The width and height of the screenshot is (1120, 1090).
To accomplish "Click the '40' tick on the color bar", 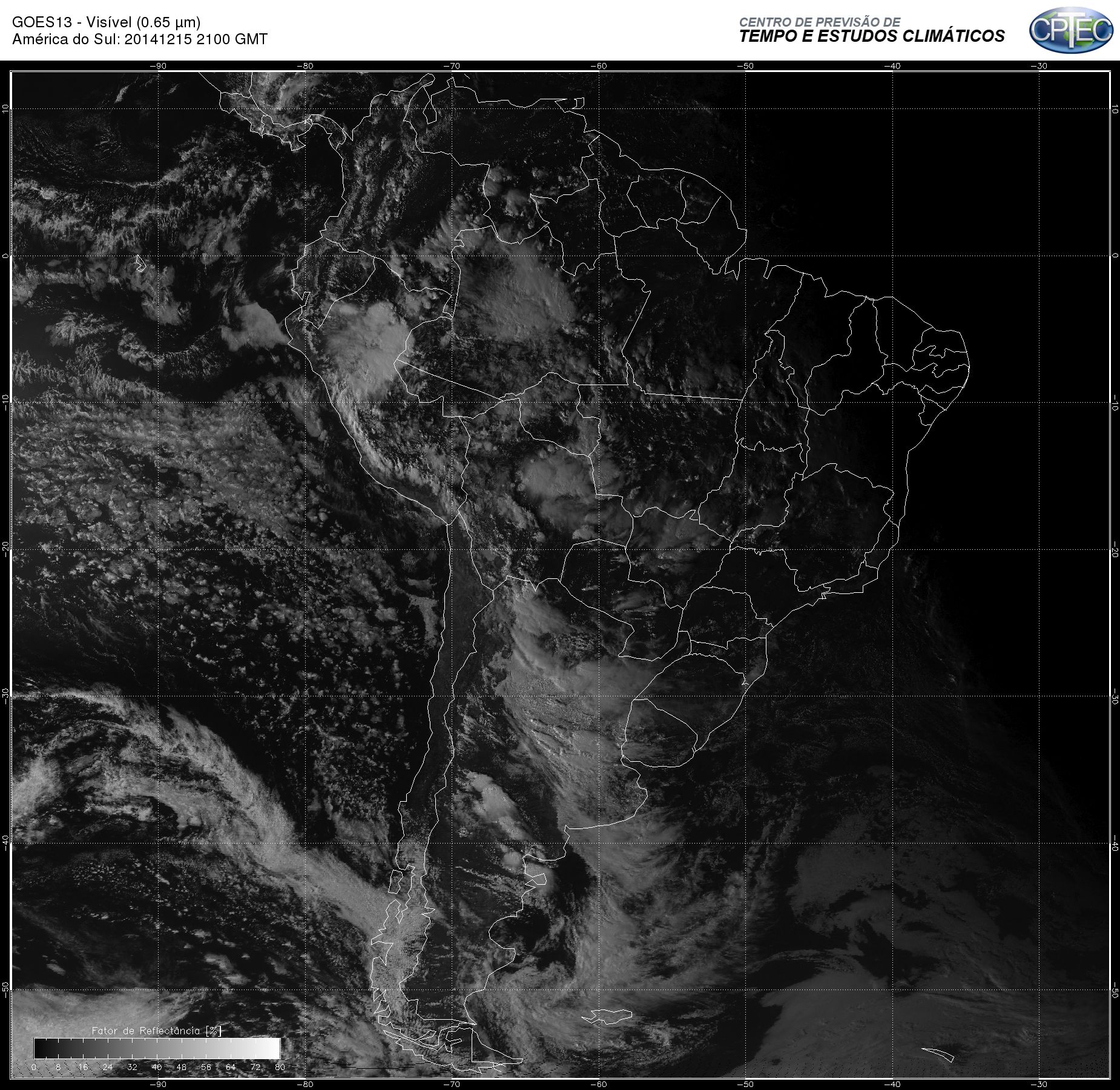I will 157,1067.
